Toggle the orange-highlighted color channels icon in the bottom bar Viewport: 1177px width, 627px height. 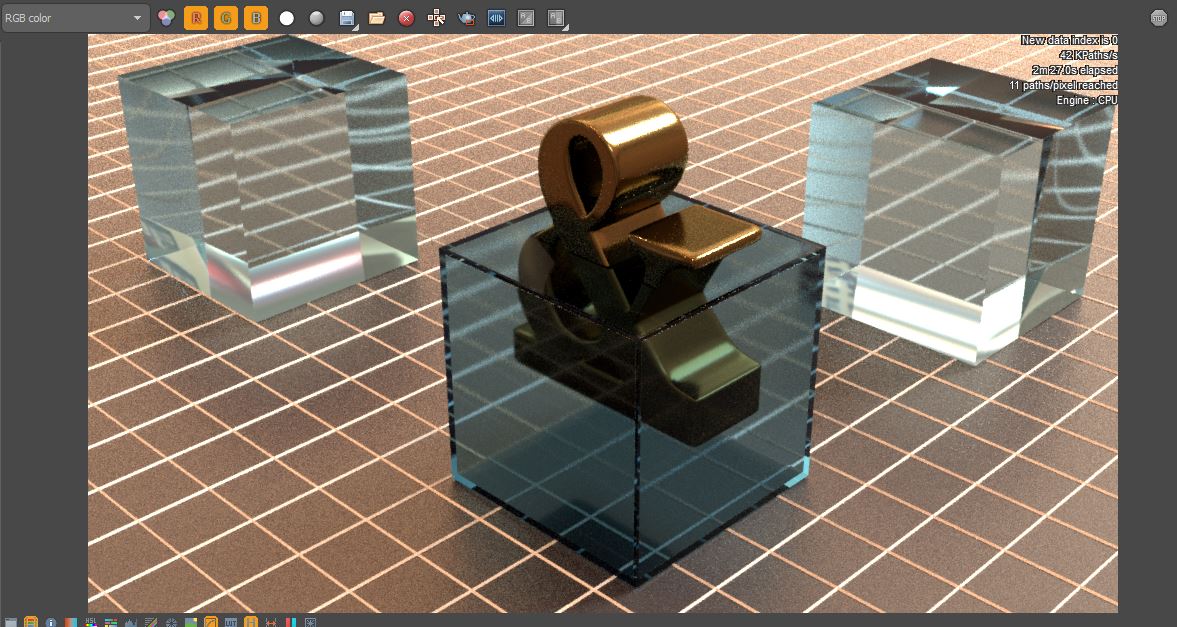coord(31,622)
